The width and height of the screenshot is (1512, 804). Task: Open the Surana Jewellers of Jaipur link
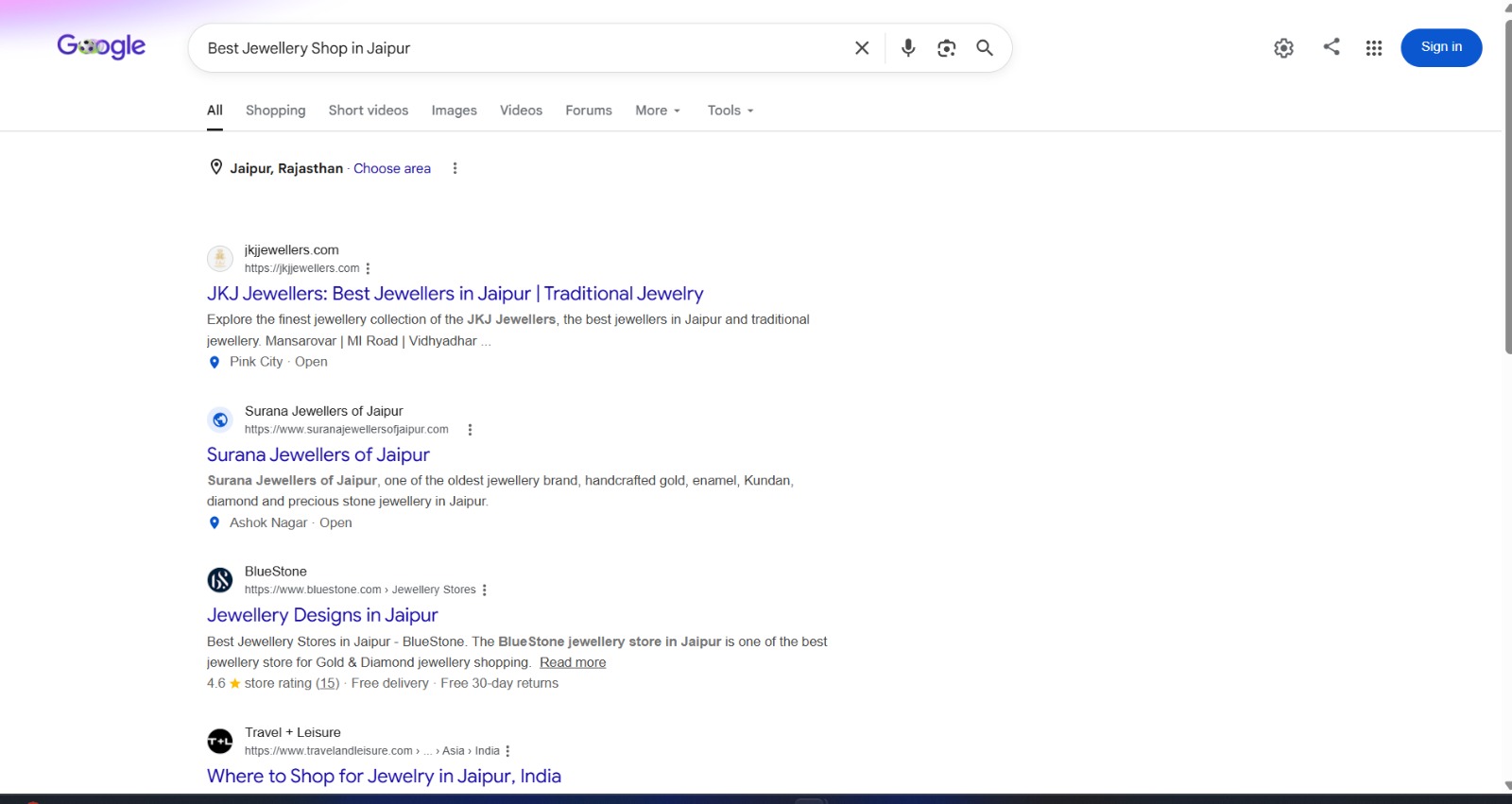click(318, 454)
